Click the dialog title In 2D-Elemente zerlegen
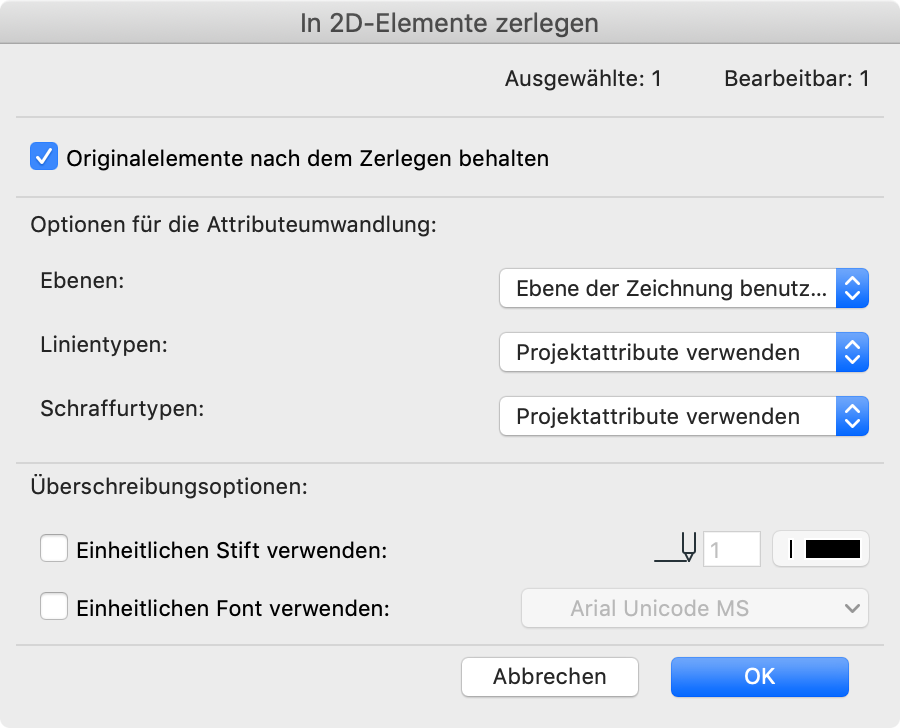Viewport: 900px width, 728px height. pos(450,23)
